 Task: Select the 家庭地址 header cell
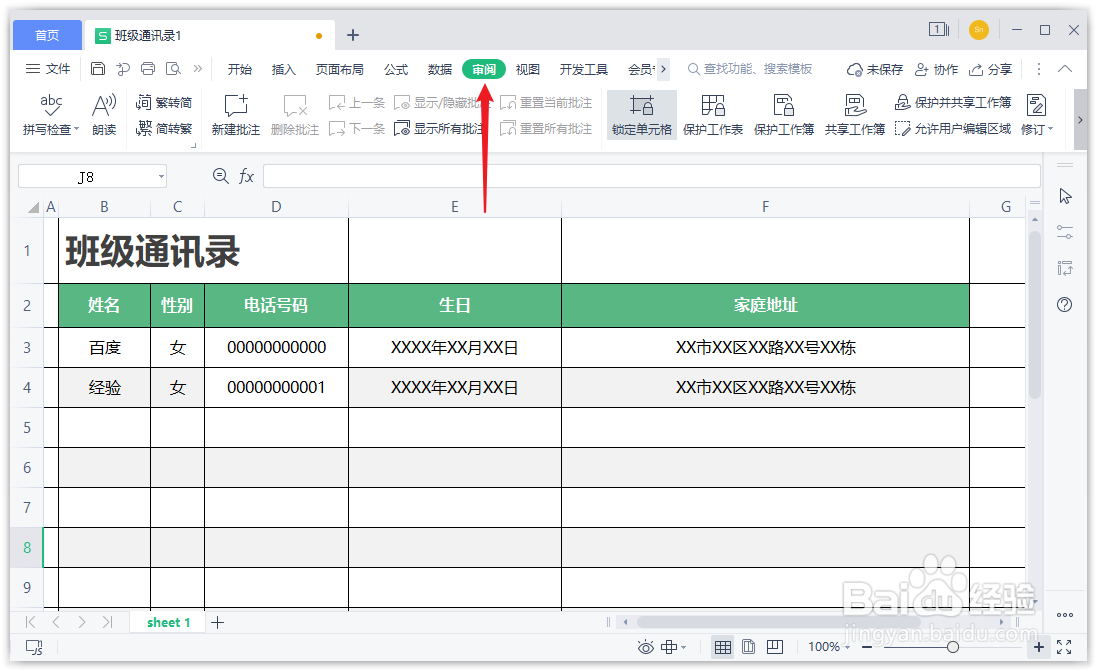pyautogui.click(x=765, y=305)
